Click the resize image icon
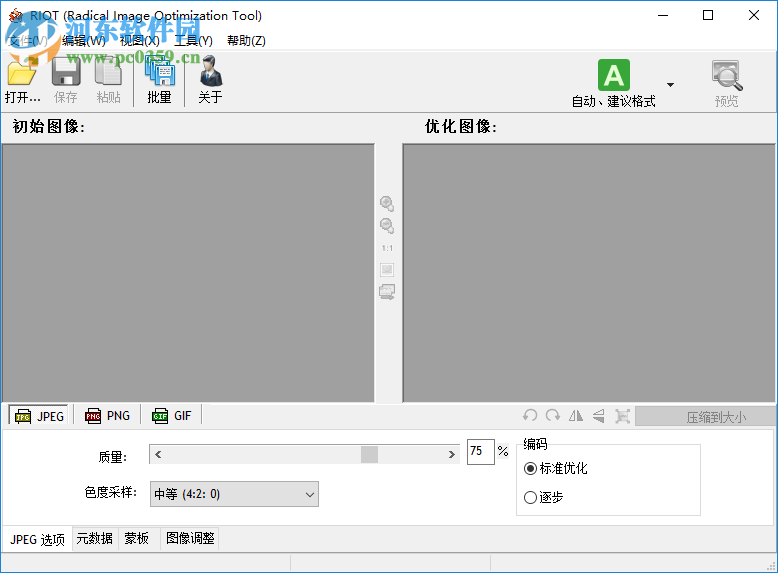 (622, 416)
